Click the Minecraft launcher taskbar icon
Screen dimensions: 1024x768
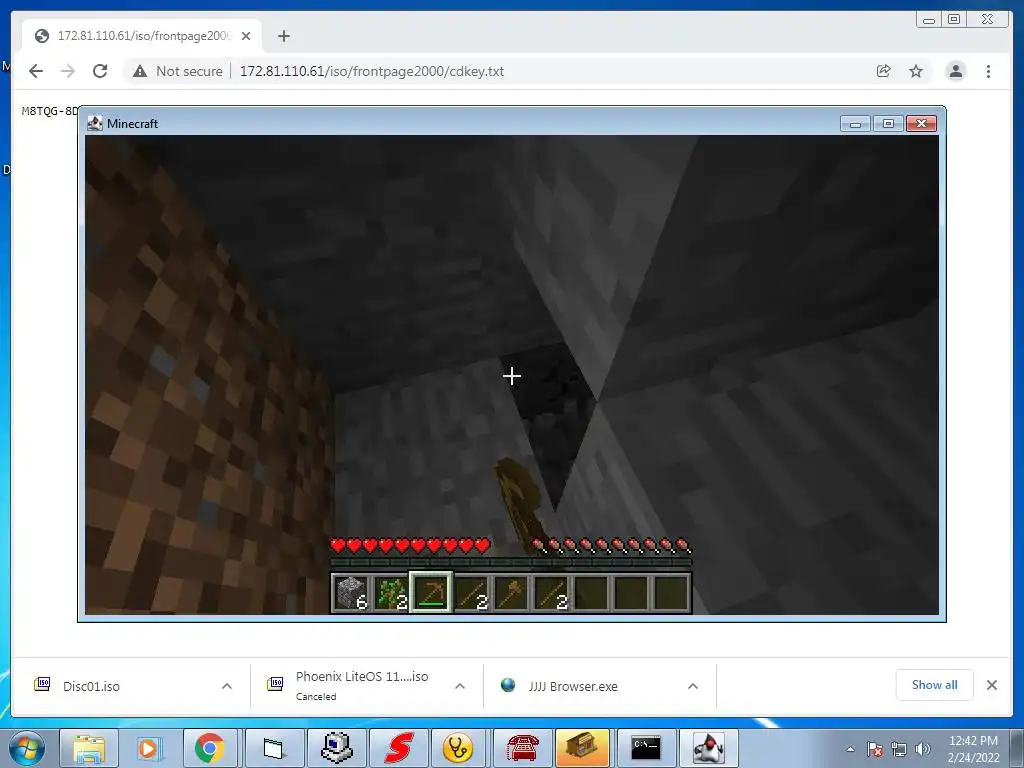click(582, 748)
